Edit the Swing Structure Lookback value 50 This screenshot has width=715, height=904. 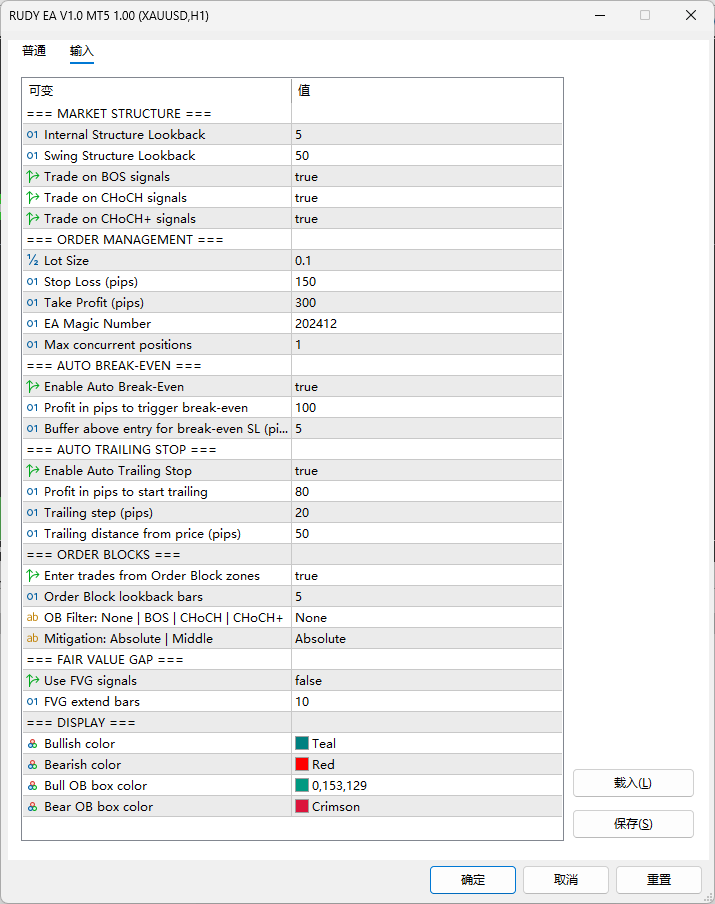(x=427, y=156)
